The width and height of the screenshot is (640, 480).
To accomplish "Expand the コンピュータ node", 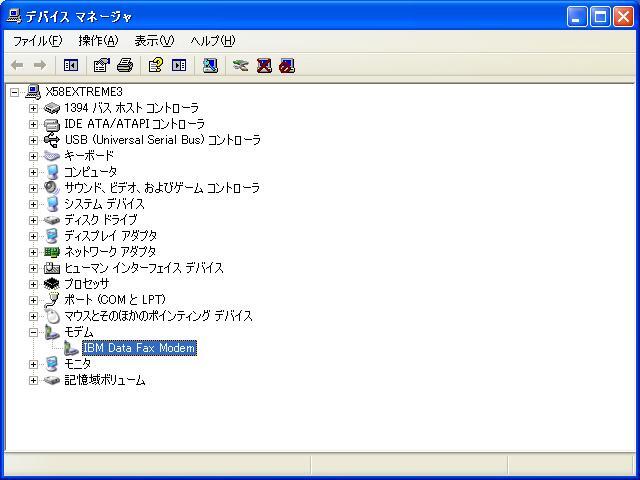I will [33, 172].
